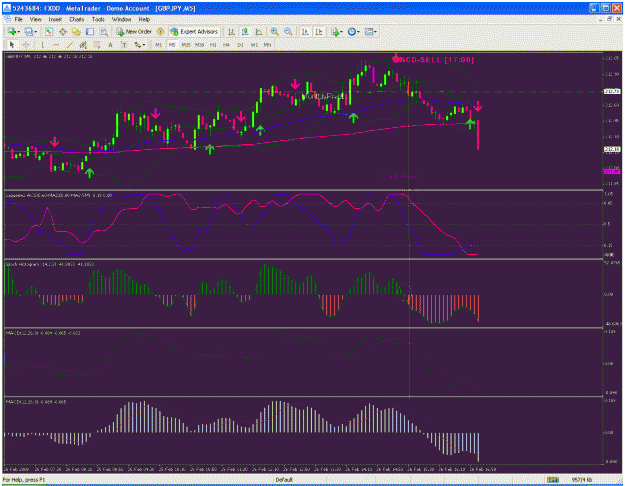
Task: Toggle Expert Advisors on or off
Action: [194, 31]
